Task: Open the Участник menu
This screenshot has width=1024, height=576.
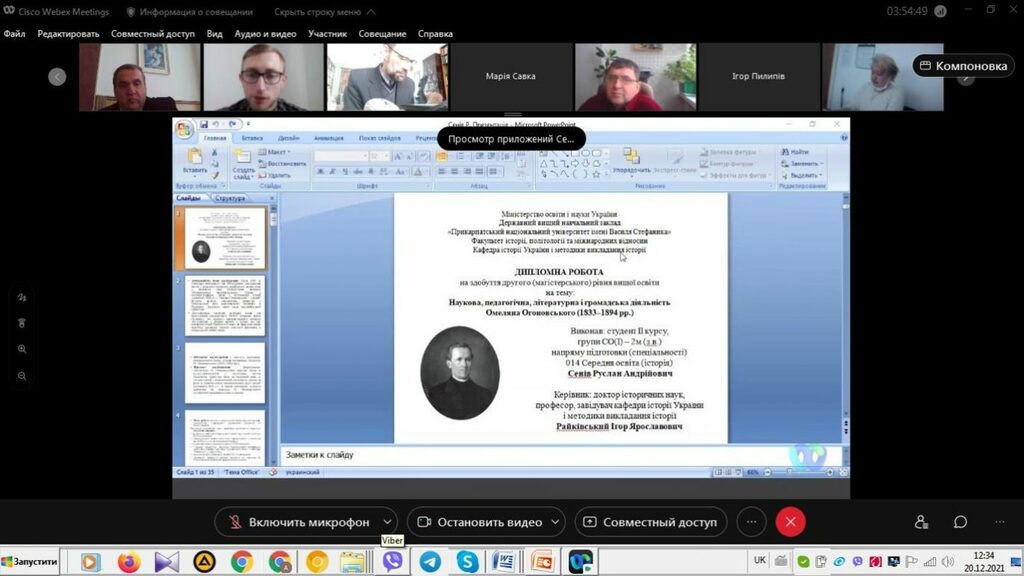Action: click(x=327, y=34)
